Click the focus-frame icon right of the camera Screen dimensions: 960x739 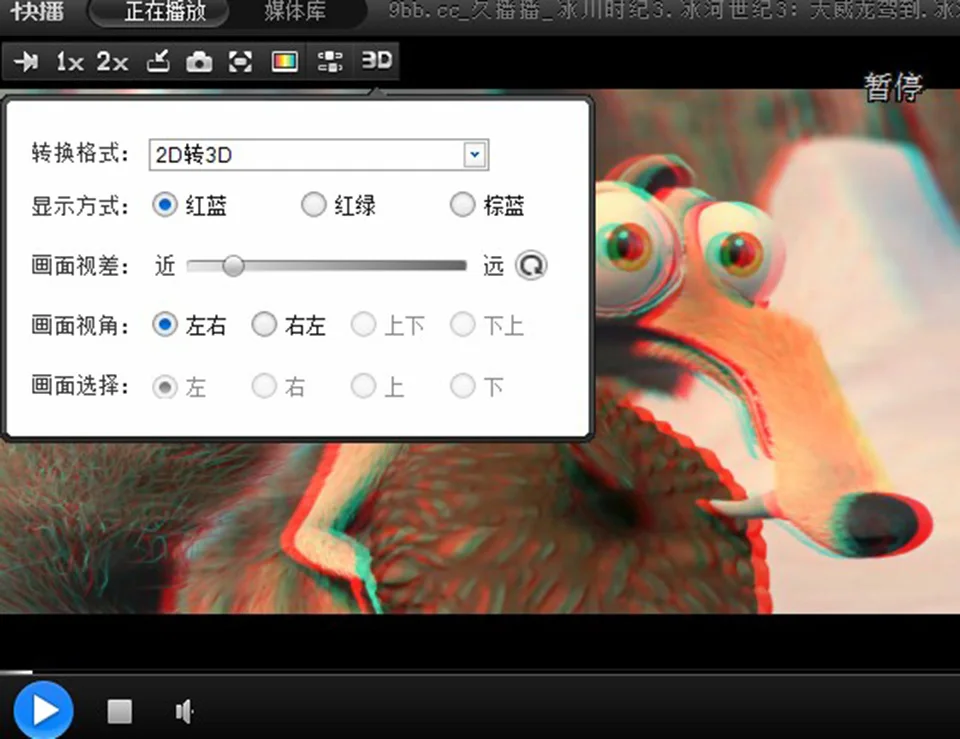coord(240,61)
